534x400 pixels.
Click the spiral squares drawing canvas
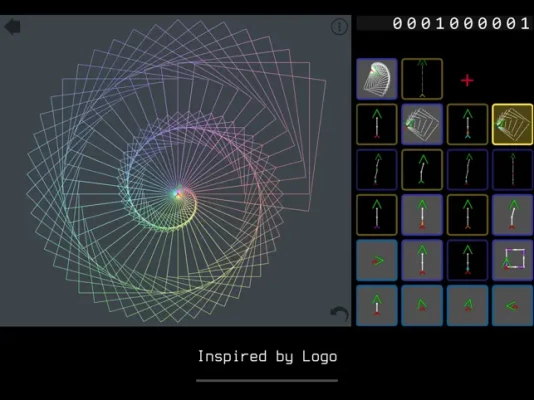(175, 171)
